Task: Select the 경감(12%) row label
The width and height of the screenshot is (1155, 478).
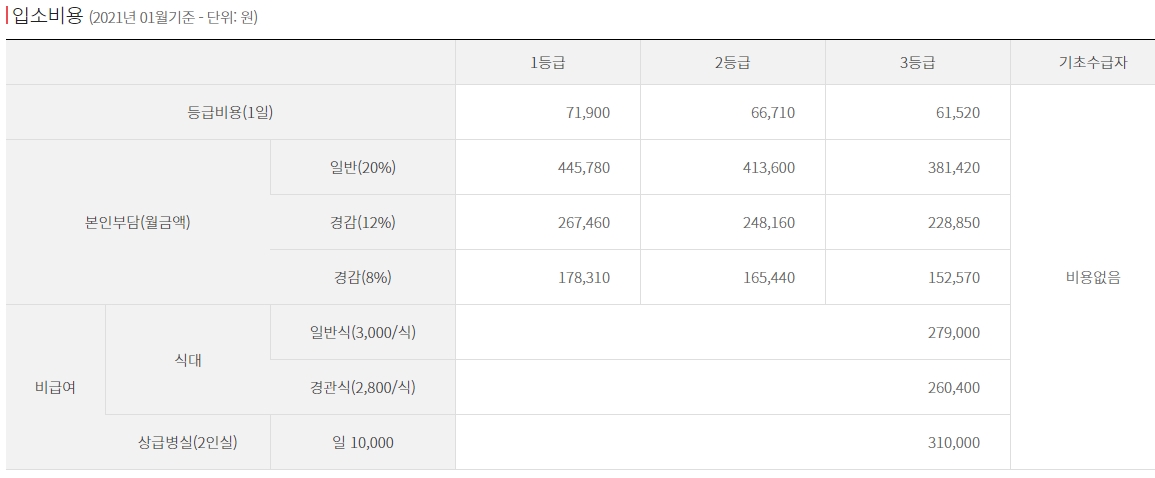Action: coord(363,222)
